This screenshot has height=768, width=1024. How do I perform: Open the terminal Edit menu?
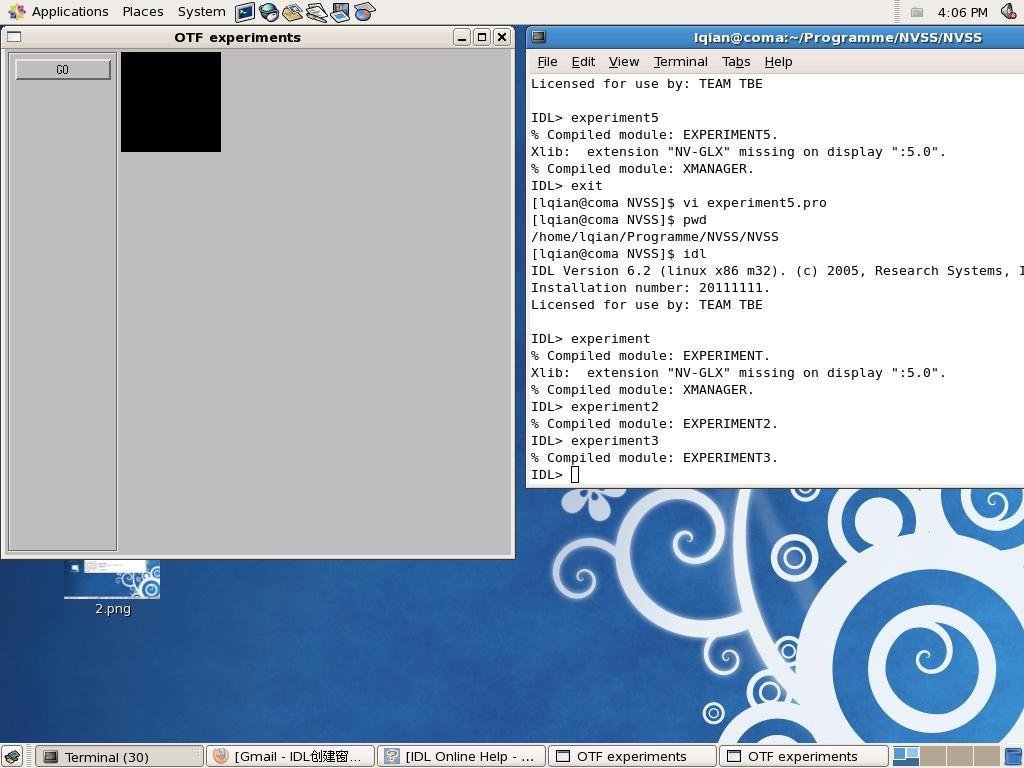[583, 62]
